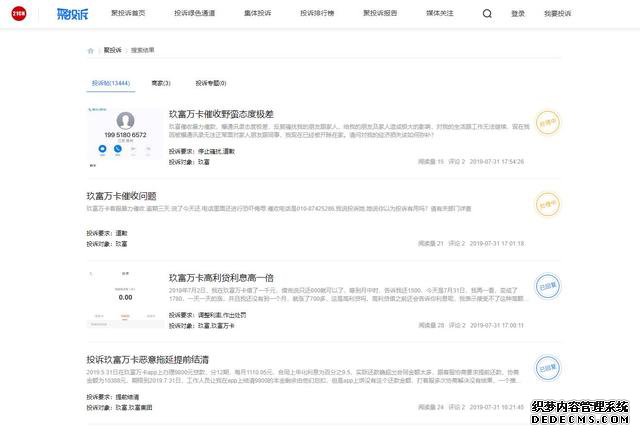Screen dimensions: 640x434
Task: Go to 集体投诉 in the navigation
Action: (x=258, y=13)
